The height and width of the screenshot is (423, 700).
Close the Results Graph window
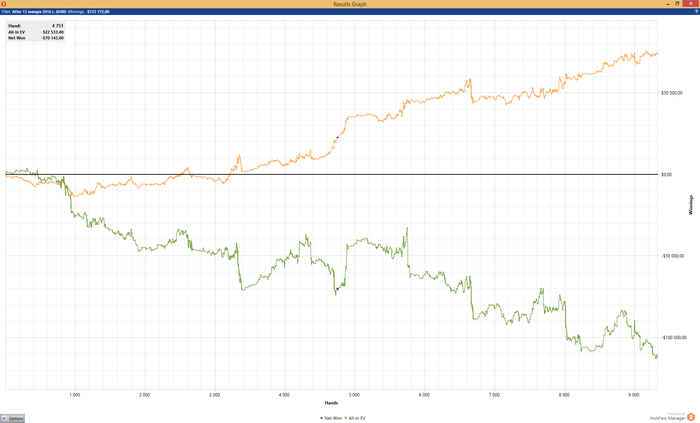(691, 4)
